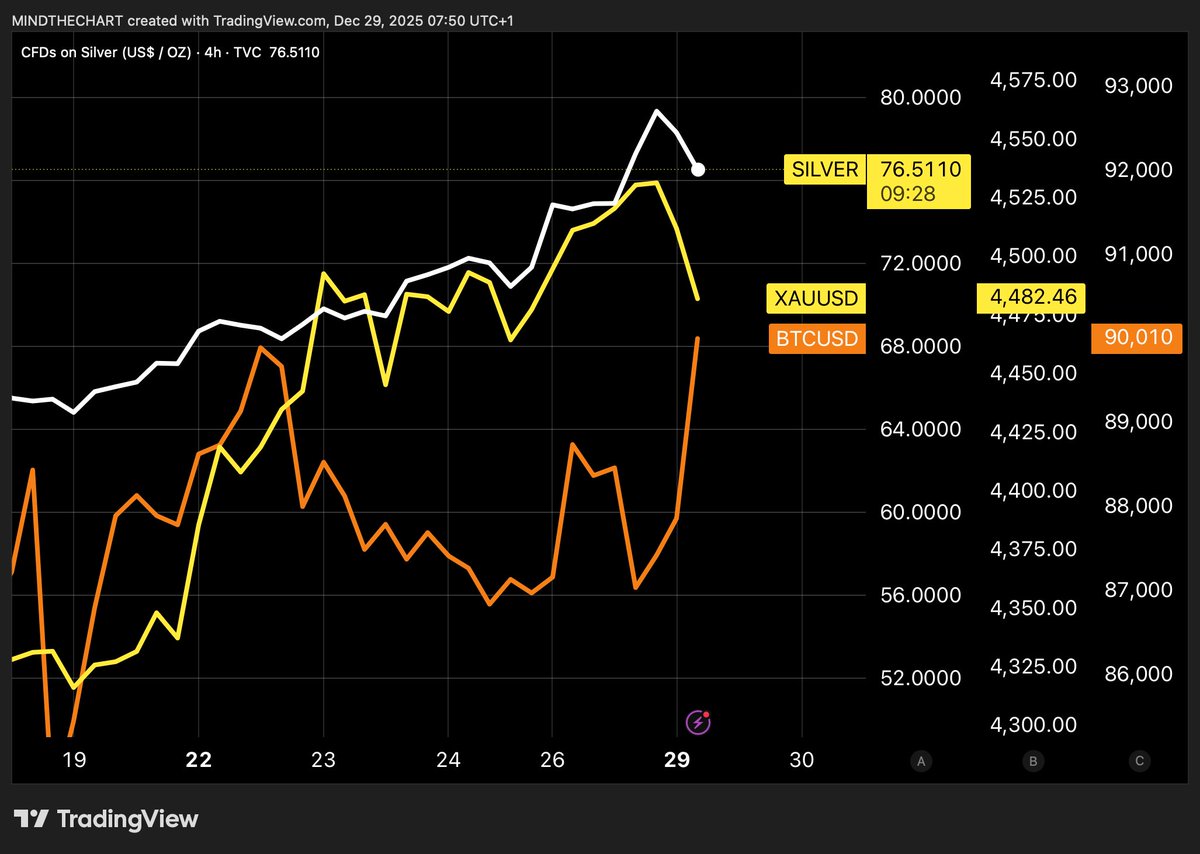Screen dimensions: 1200x854
Task: Click the 29 date label on the time axis
Action: pyautogui.click(x=675, y=760)
